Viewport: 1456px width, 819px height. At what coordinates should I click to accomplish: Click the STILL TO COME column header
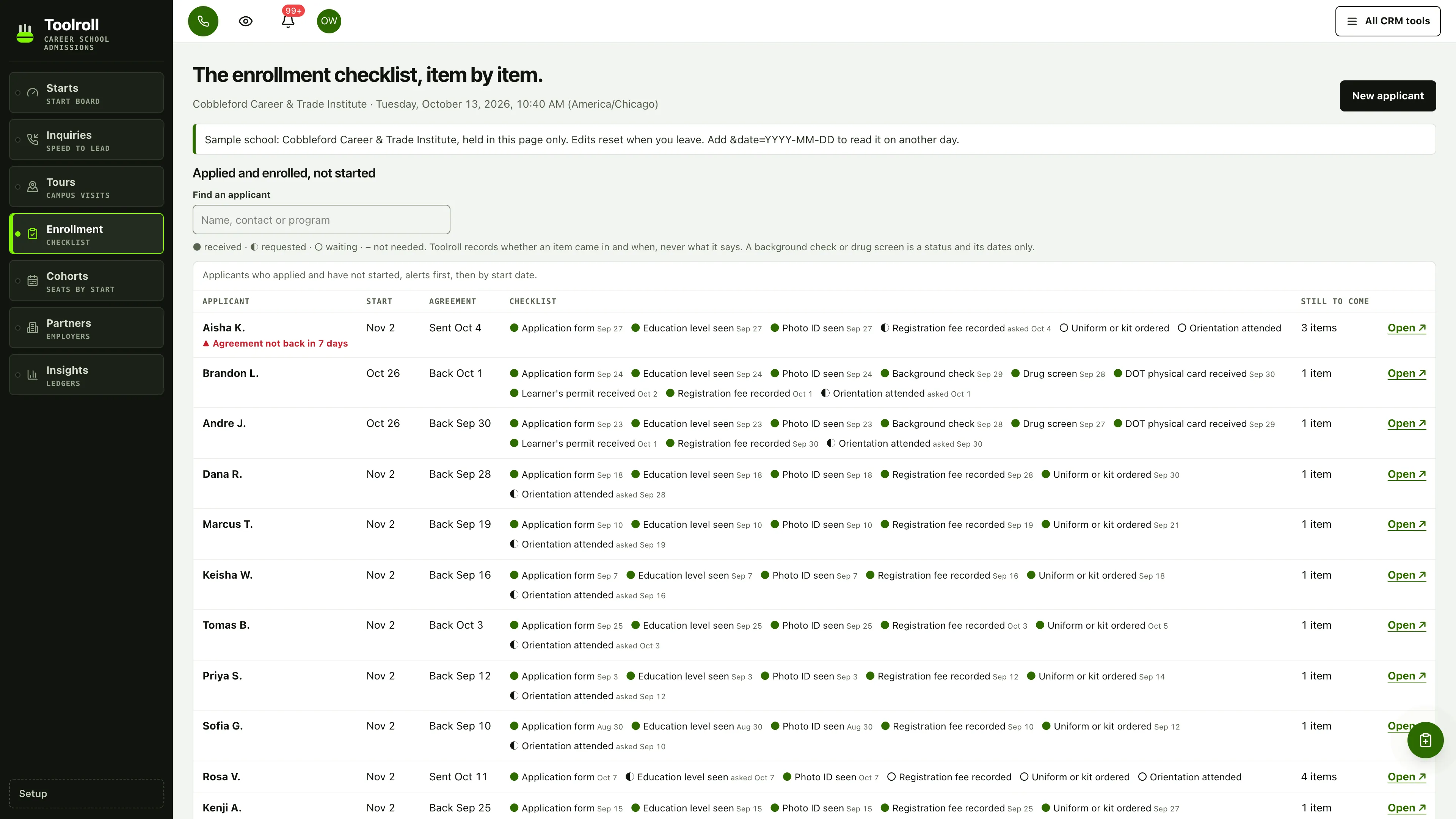tap(1335, 301)
